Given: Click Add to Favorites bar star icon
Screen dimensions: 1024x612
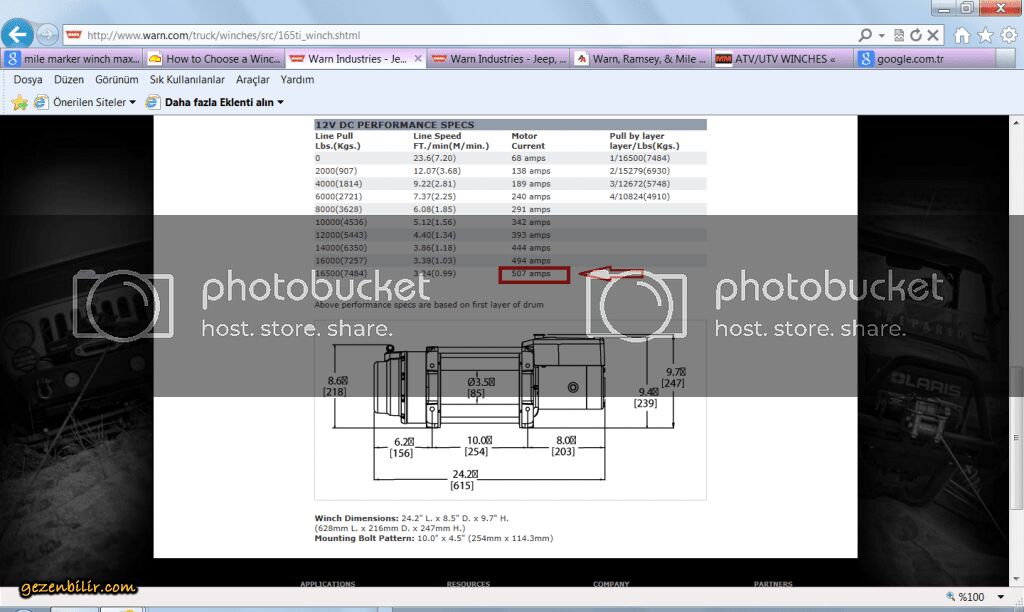Looking at the screenshot, I should click(x=19, y=102).
